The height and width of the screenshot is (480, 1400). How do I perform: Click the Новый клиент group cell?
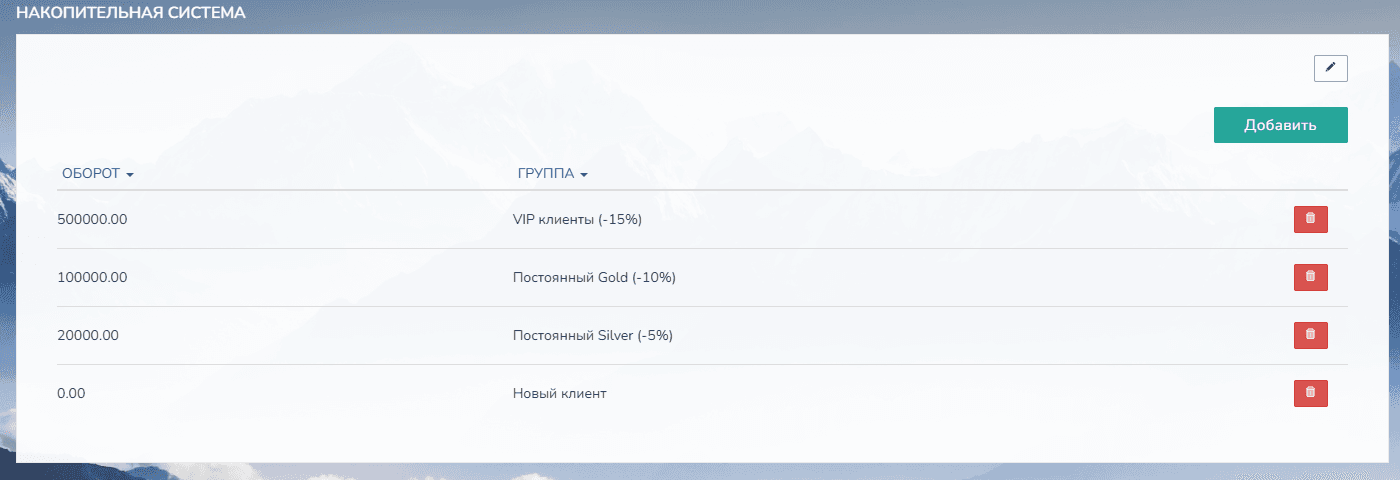[x=560, y=393]
